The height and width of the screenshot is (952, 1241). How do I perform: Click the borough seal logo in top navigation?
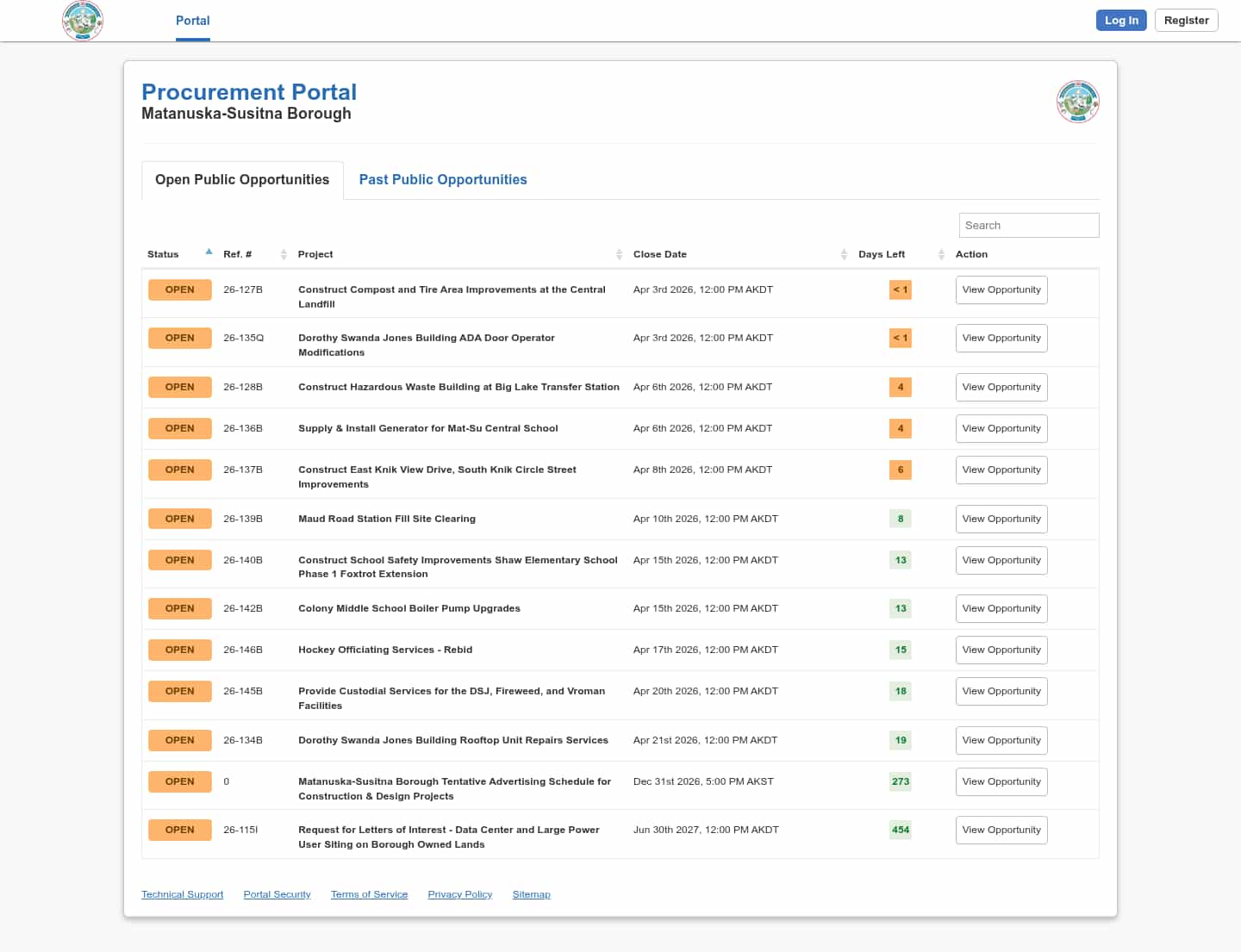tap(83, 20)
